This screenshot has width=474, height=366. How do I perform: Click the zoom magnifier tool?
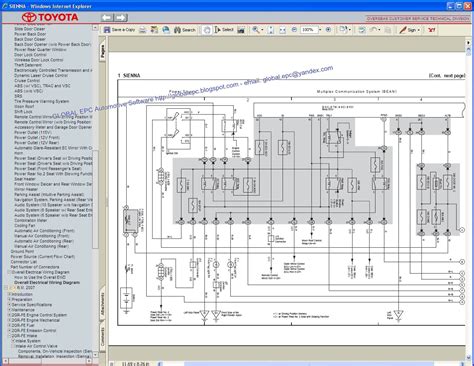click(256, 30)
